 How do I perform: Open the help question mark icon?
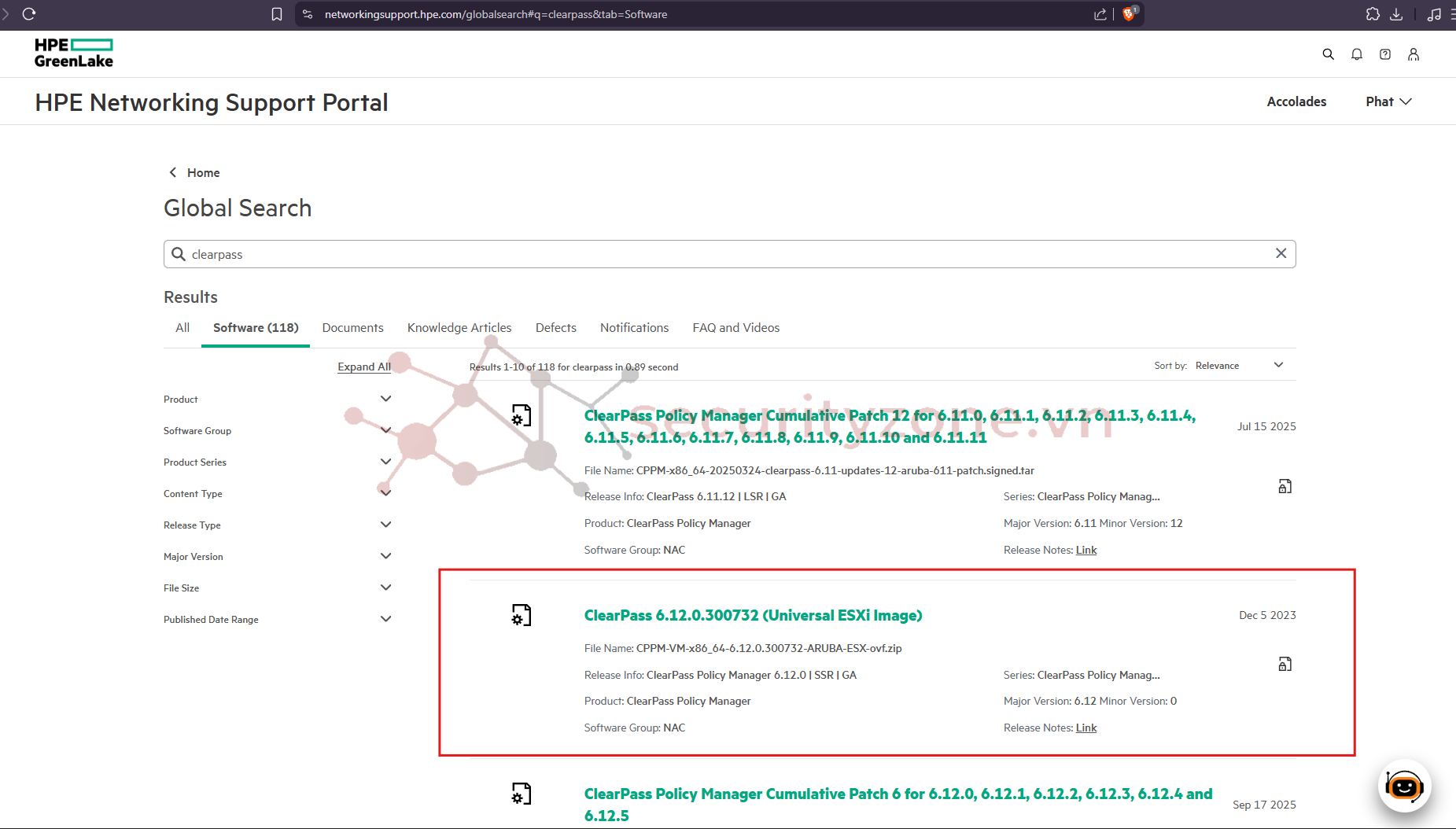[x=1384, y=54]
